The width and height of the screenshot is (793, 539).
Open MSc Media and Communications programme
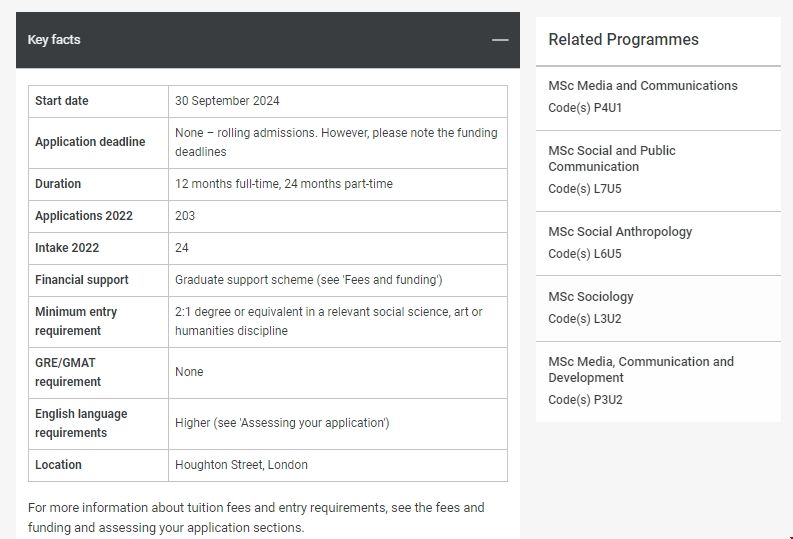pyautogui.click(x=642, y=86)
